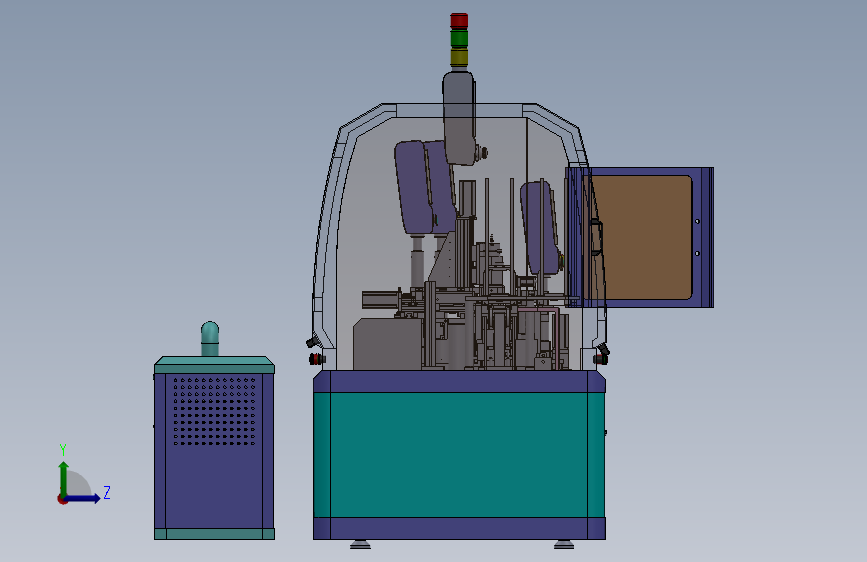
Task: Select the red button on the machine's left side
Action: point(316,359)
